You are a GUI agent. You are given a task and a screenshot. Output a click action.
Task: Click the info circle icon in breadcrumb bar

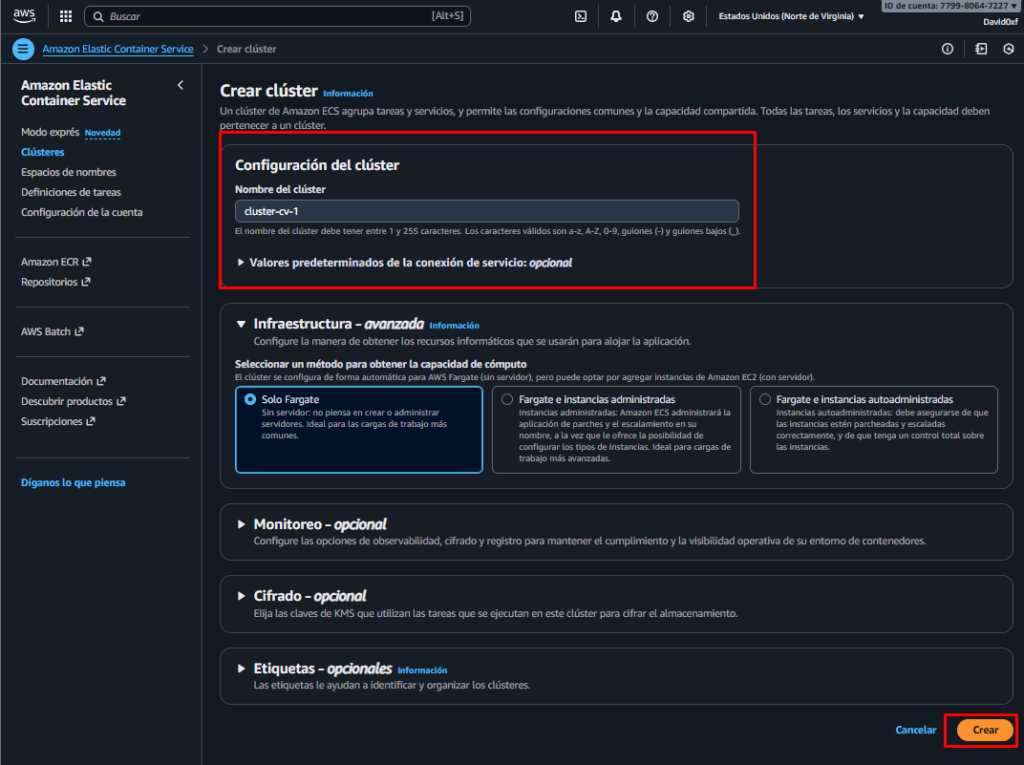947,49
